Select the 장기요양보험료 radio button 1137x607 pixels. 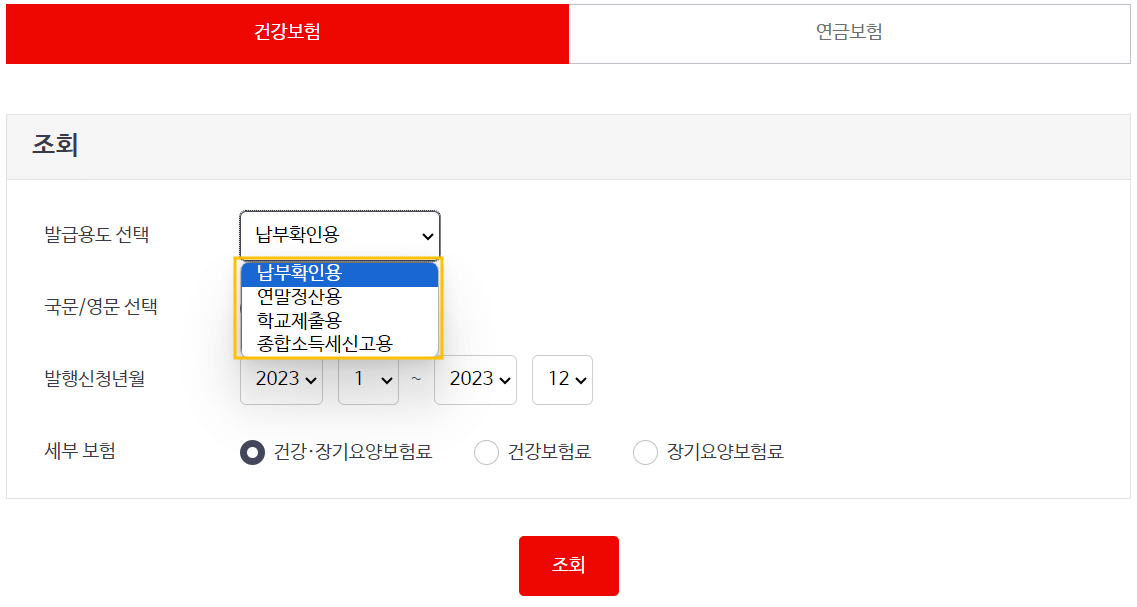(645, 452)
